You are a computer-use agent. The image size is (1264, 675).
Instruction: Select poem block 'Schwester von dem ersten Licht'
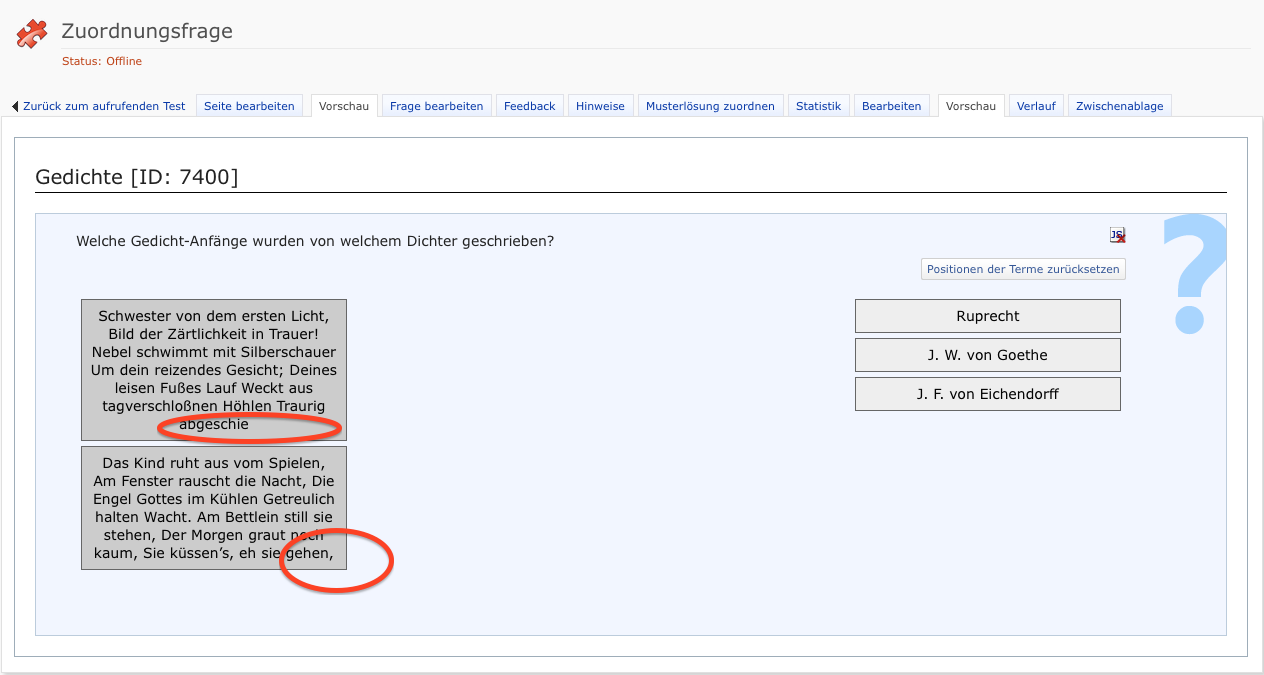(214, 369)
